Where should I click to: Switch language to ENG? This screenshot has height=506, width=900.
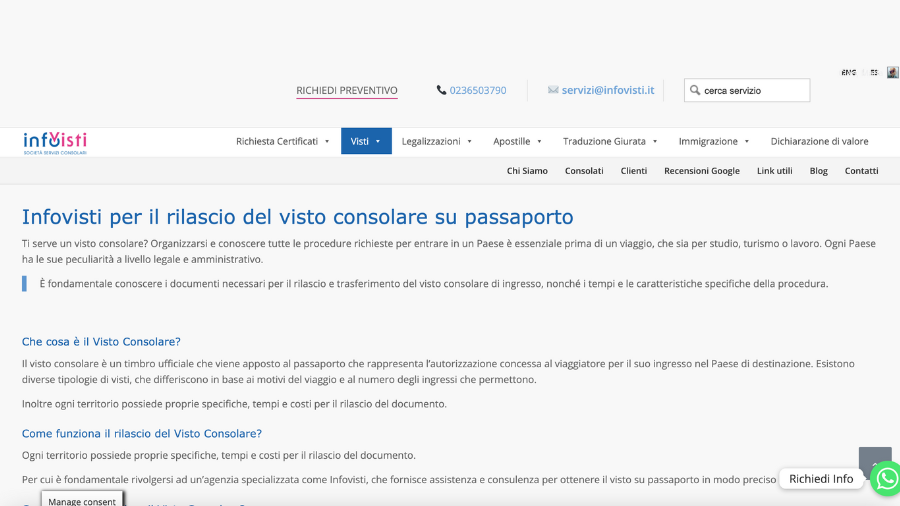coord(849,73)
